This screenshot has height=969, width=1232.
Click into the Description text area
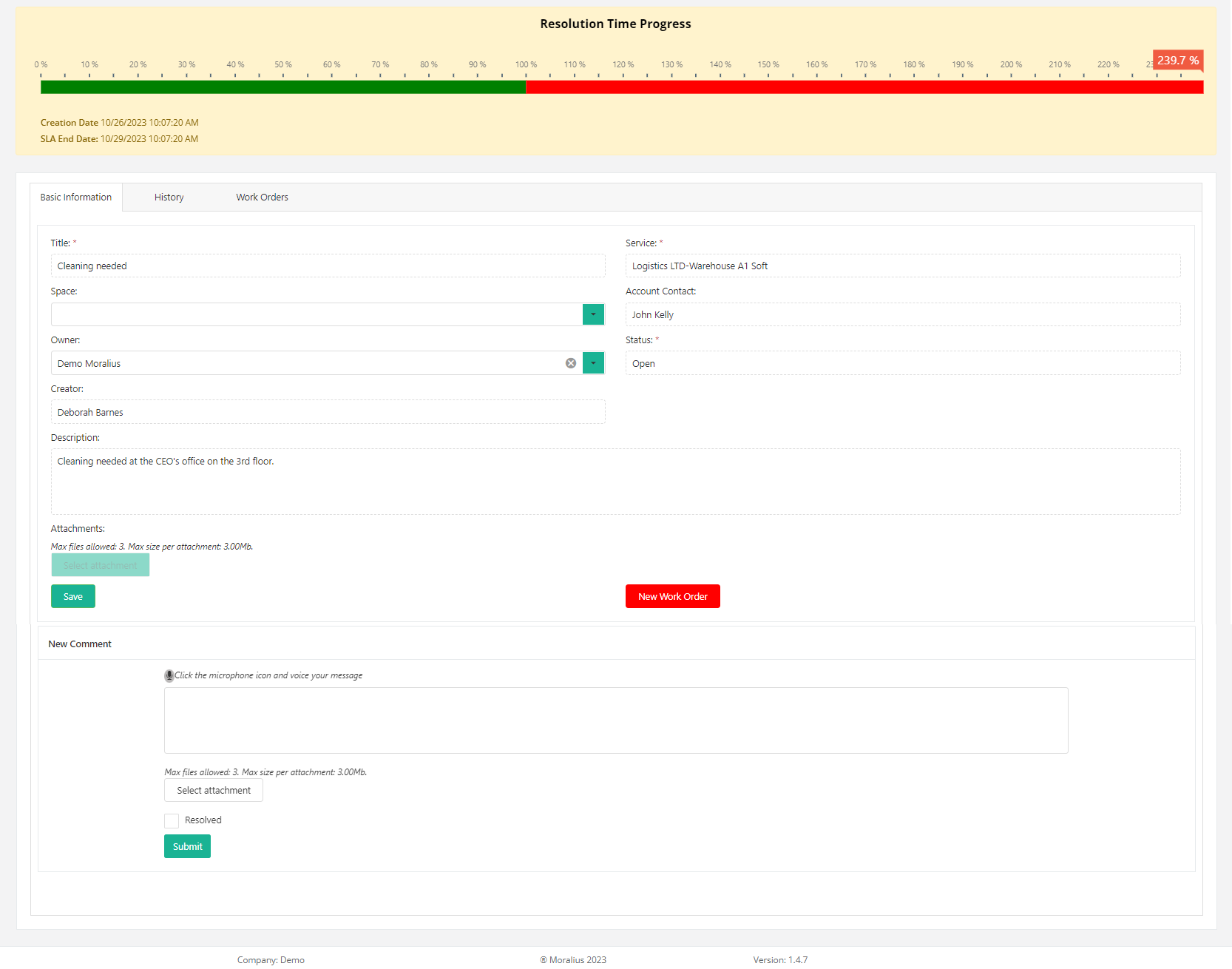pos(615,481)
